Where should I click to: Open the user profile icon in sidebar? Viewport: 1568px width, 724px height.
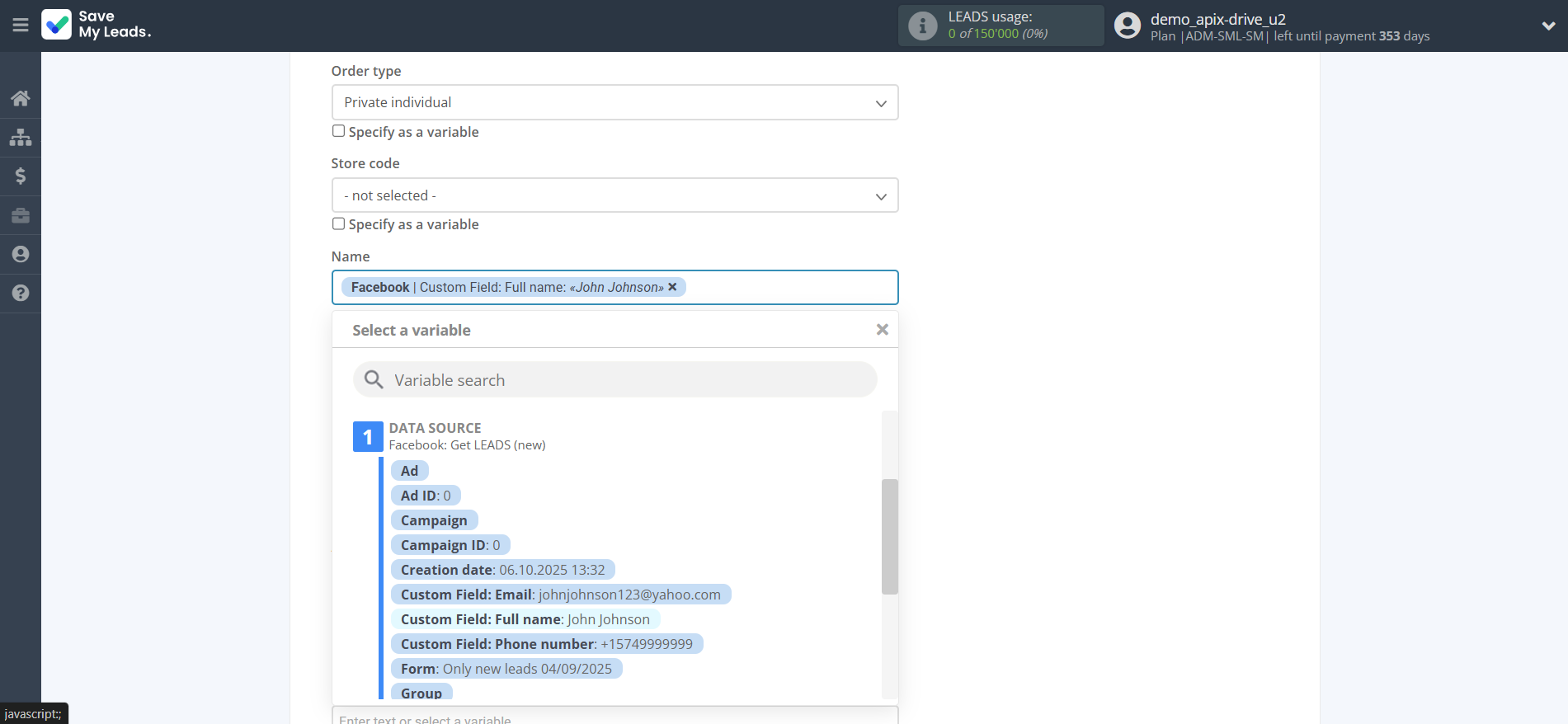click(21, 254)
